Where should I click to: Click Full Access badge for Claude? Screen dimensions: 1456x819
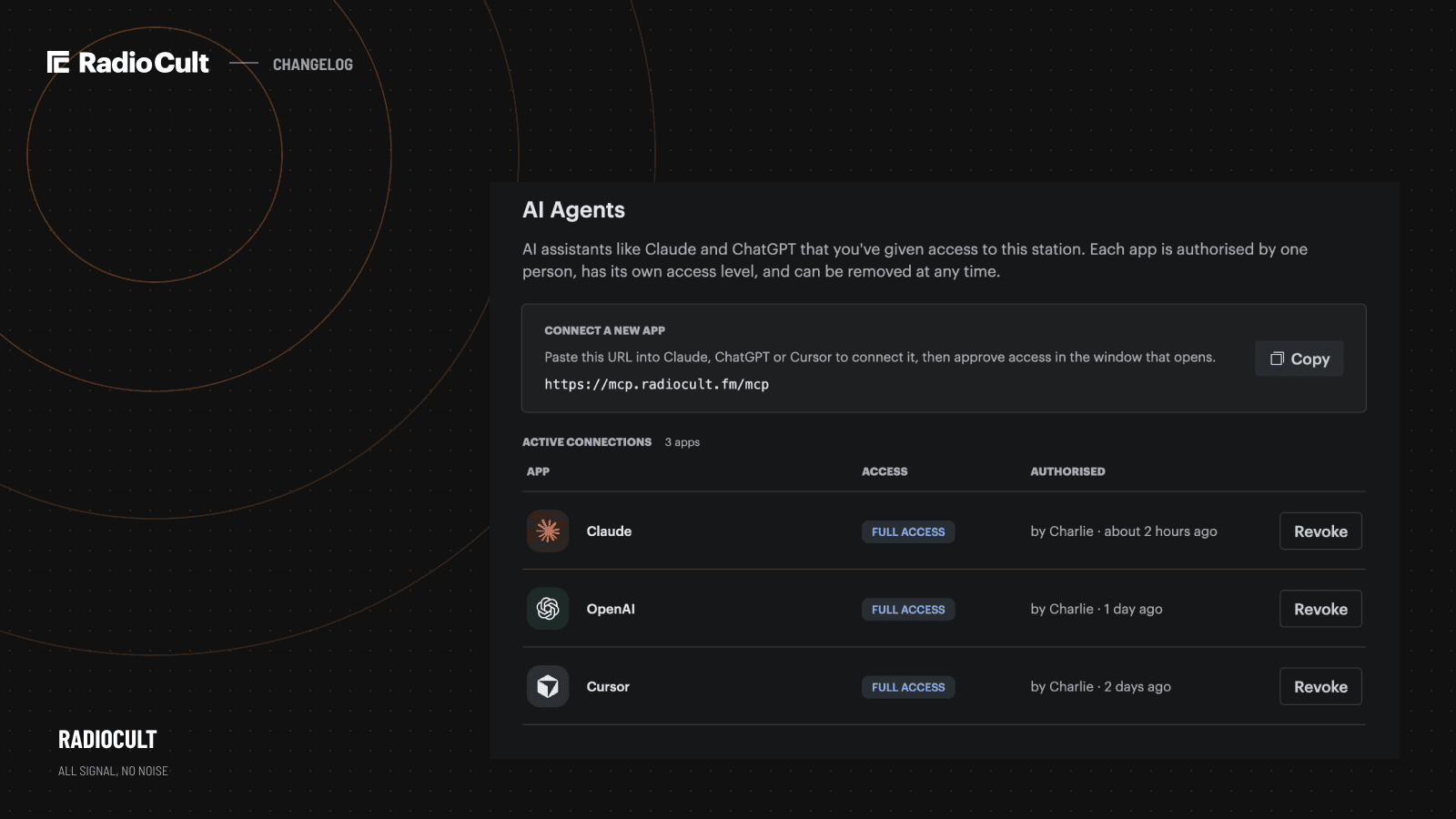pos(908,531)
